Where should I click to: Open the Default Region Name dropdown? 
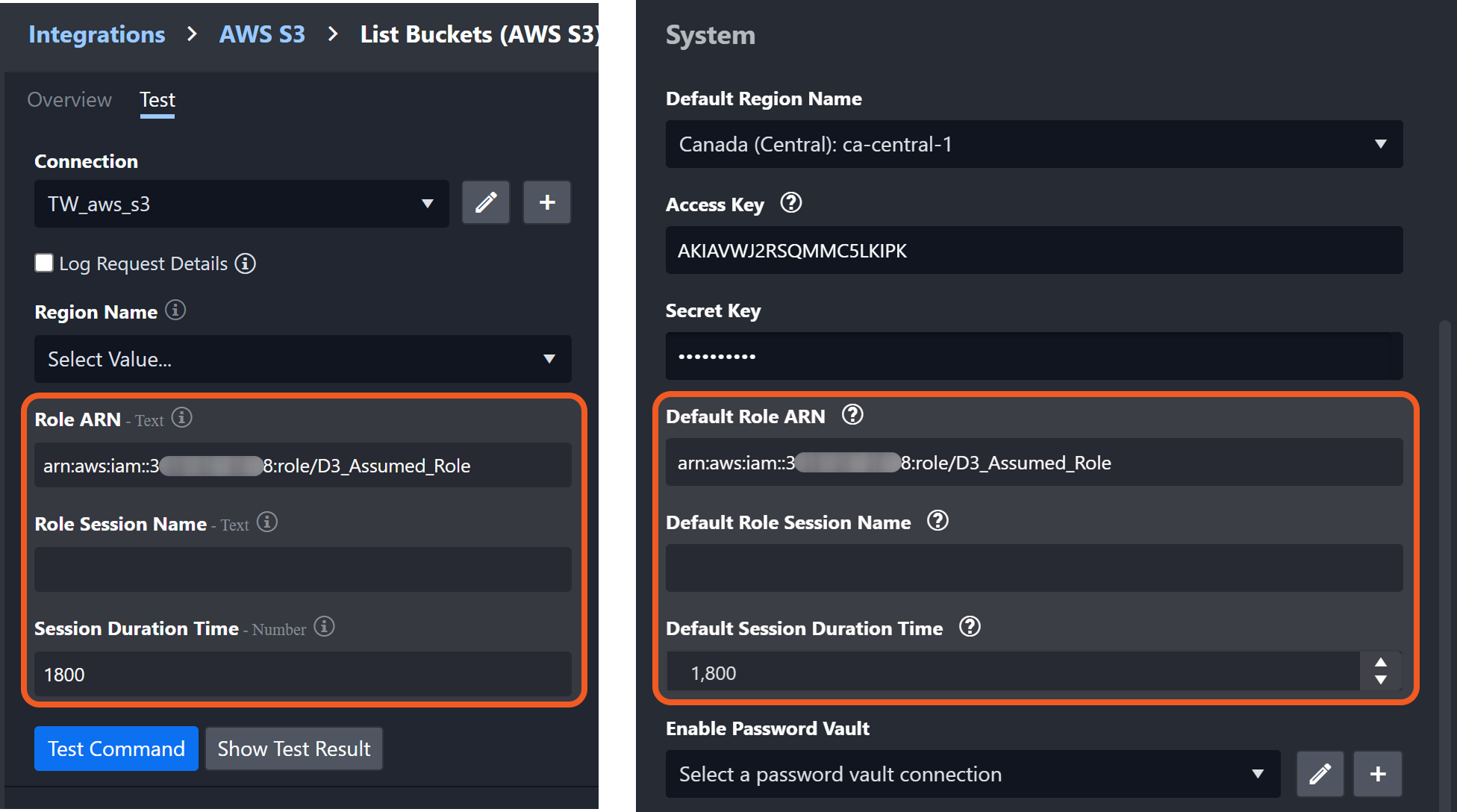coord(1033,144)
